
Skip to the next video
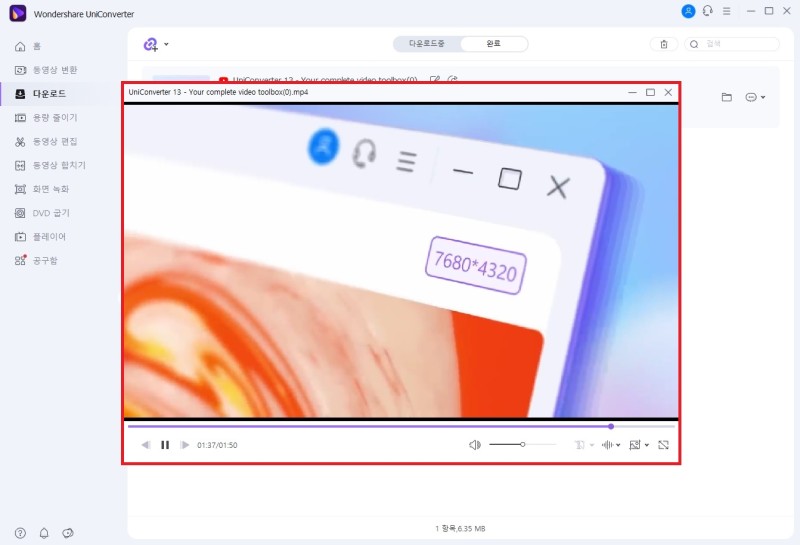point(184,445)
